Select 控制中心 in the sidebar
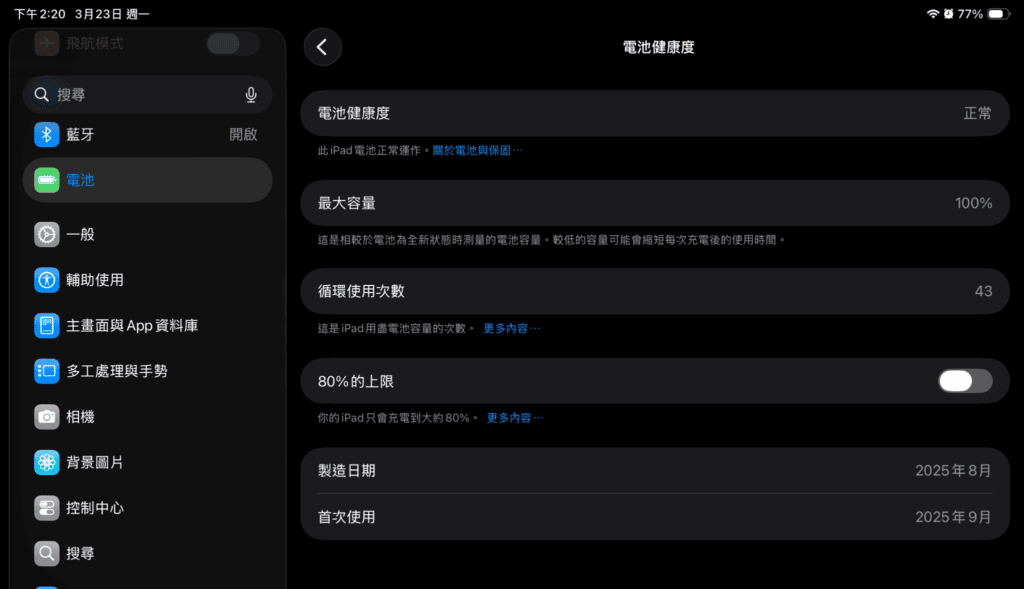 [148, 508]
